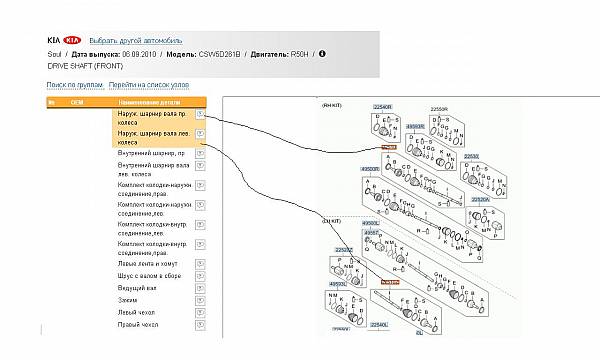
Task: Click note icon beside Левые лента и хомут
Action: click(x=200, y=264)
